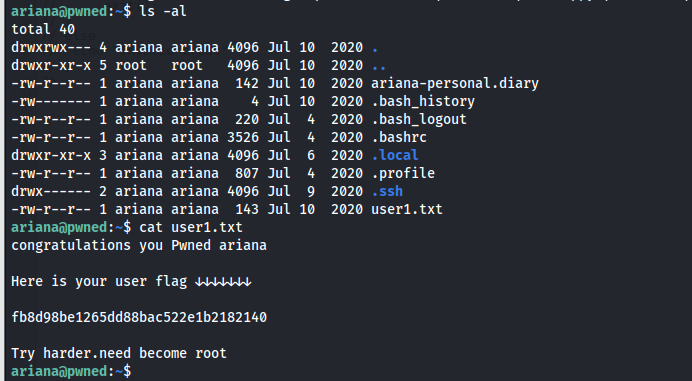Select user1.txt in the listing
This screenshot has height=381, width=692.
click(407, 209)
